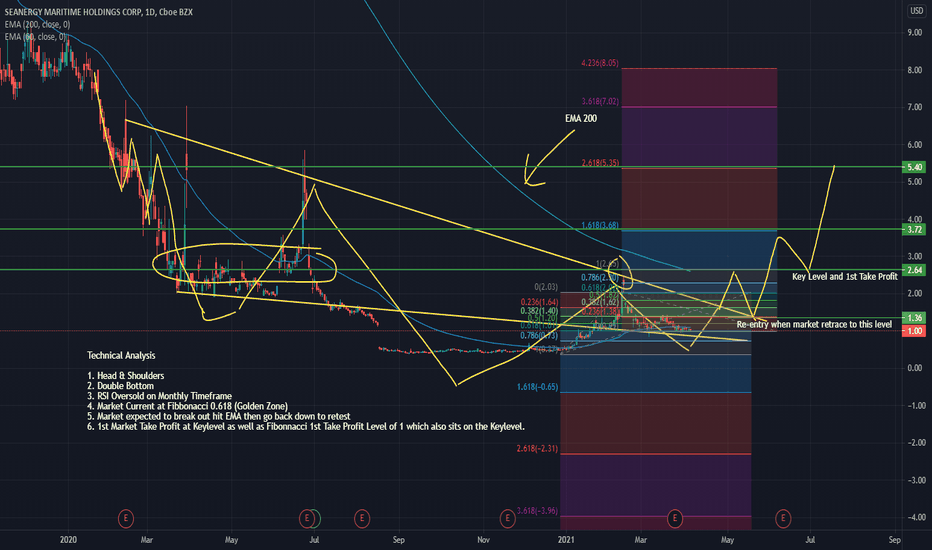This screenshot has height=550, width=932.
Task: Open the earnings marker after Mar 2021
Action: tap(675, 518)
